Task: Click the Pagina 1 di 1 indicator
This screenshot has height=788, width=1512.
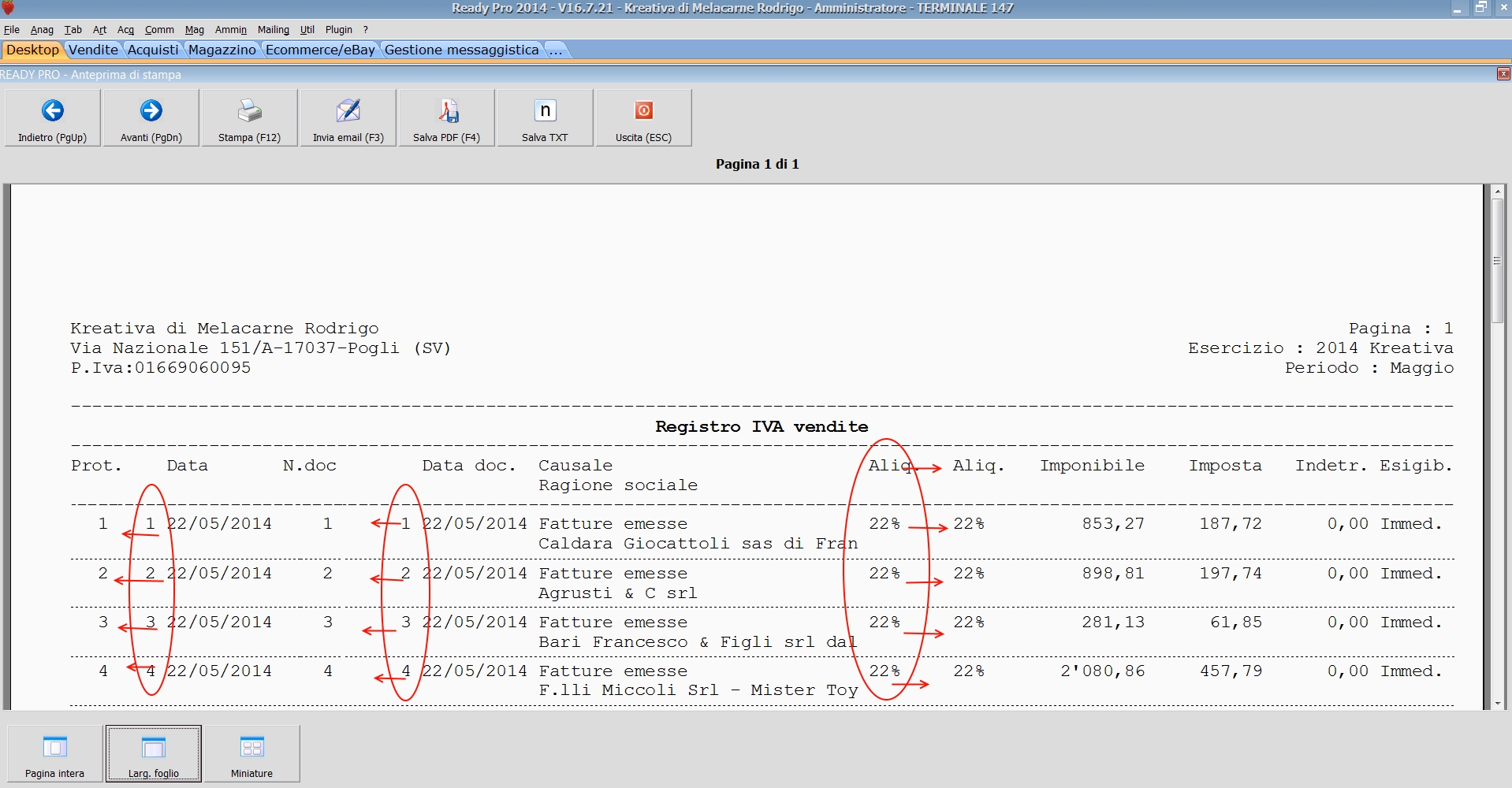Action: pos(758,164)
